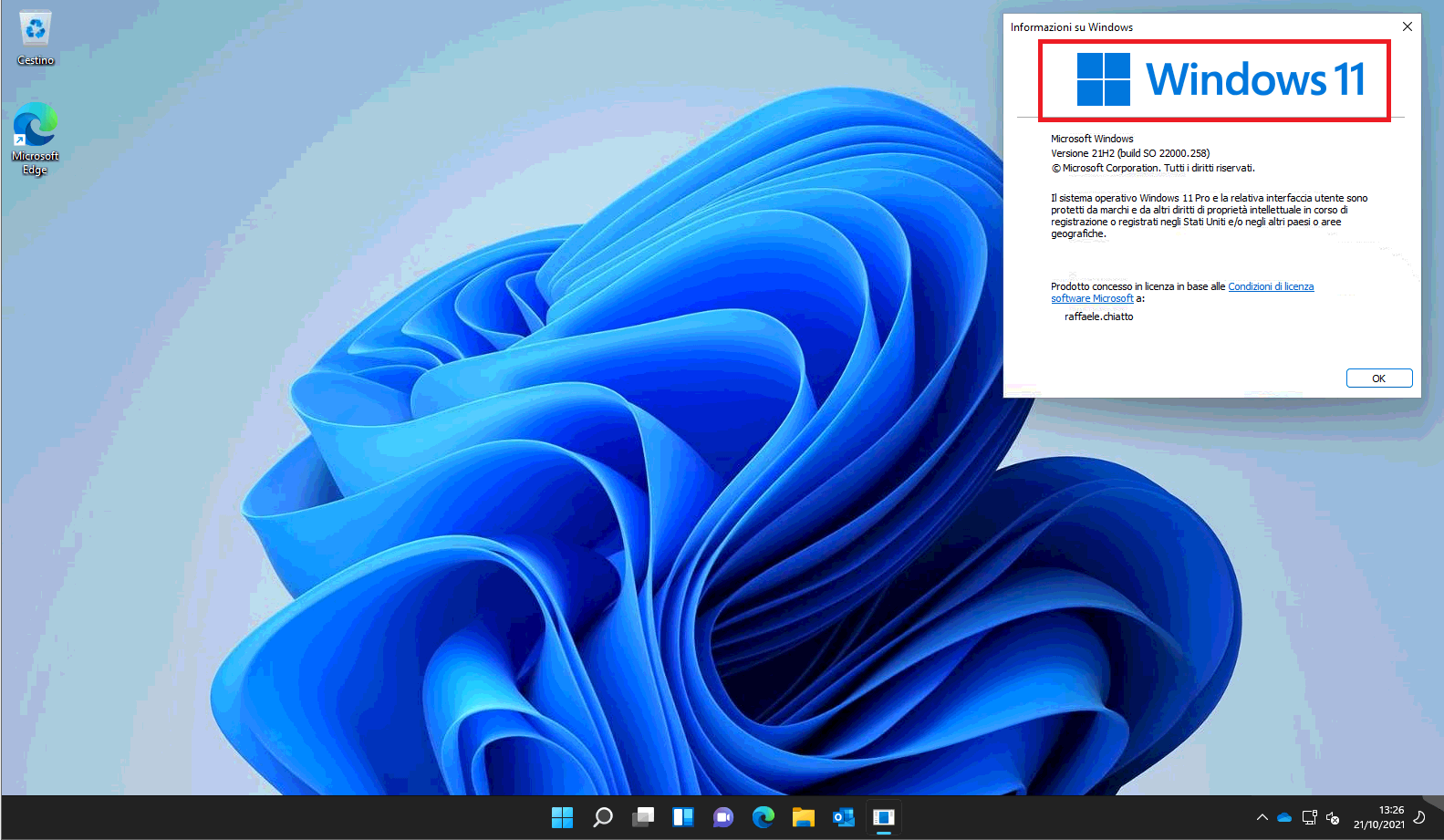This screenshot has height=840, width=1444.
Task: Launch Teams Chat from taskbar
Action: pos(723,817)
